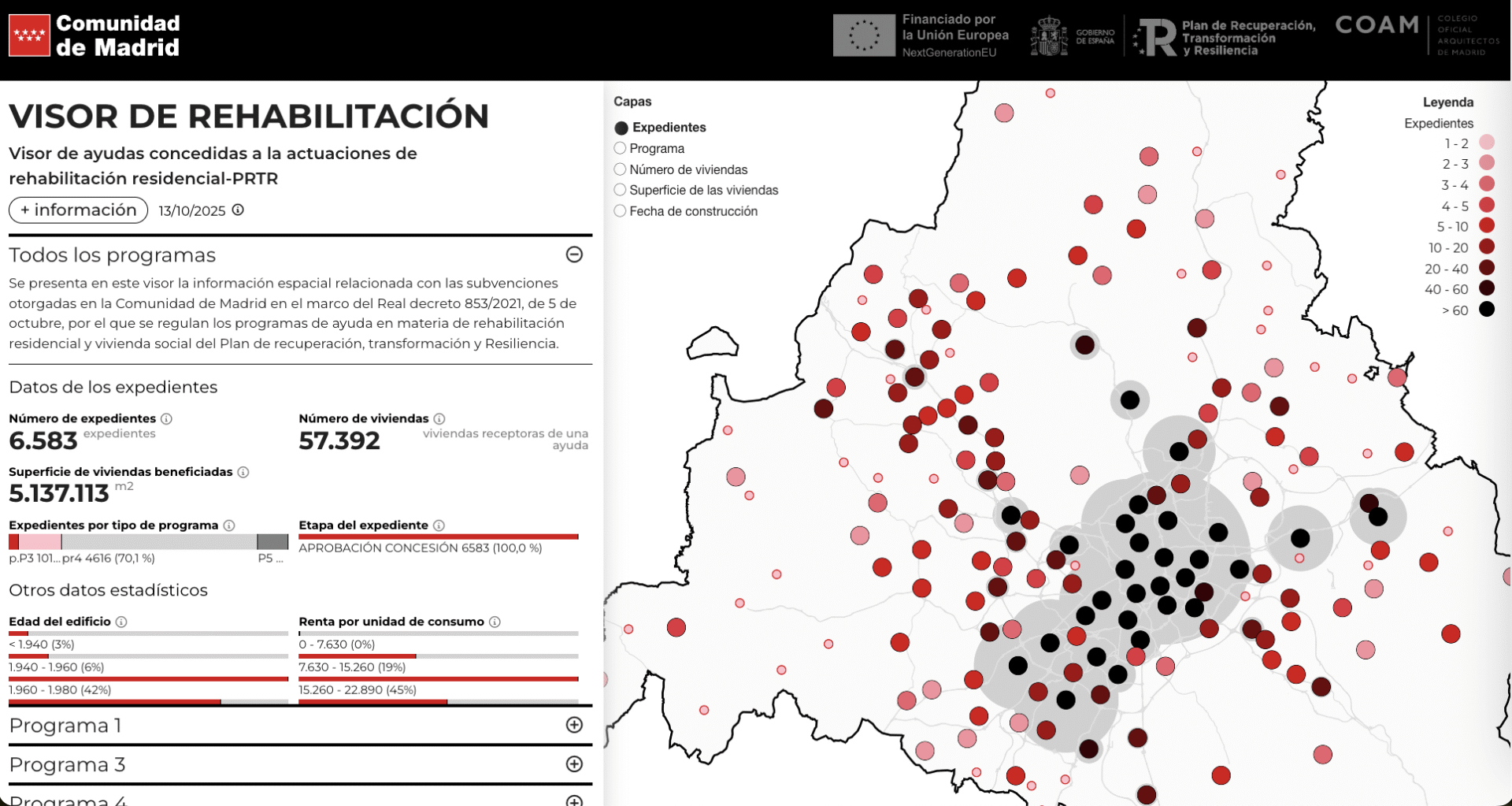Click the black > 60 legend swatch
This screenshot has width=1512, height=806.
pyautogui.click(x=1486, y=310)
